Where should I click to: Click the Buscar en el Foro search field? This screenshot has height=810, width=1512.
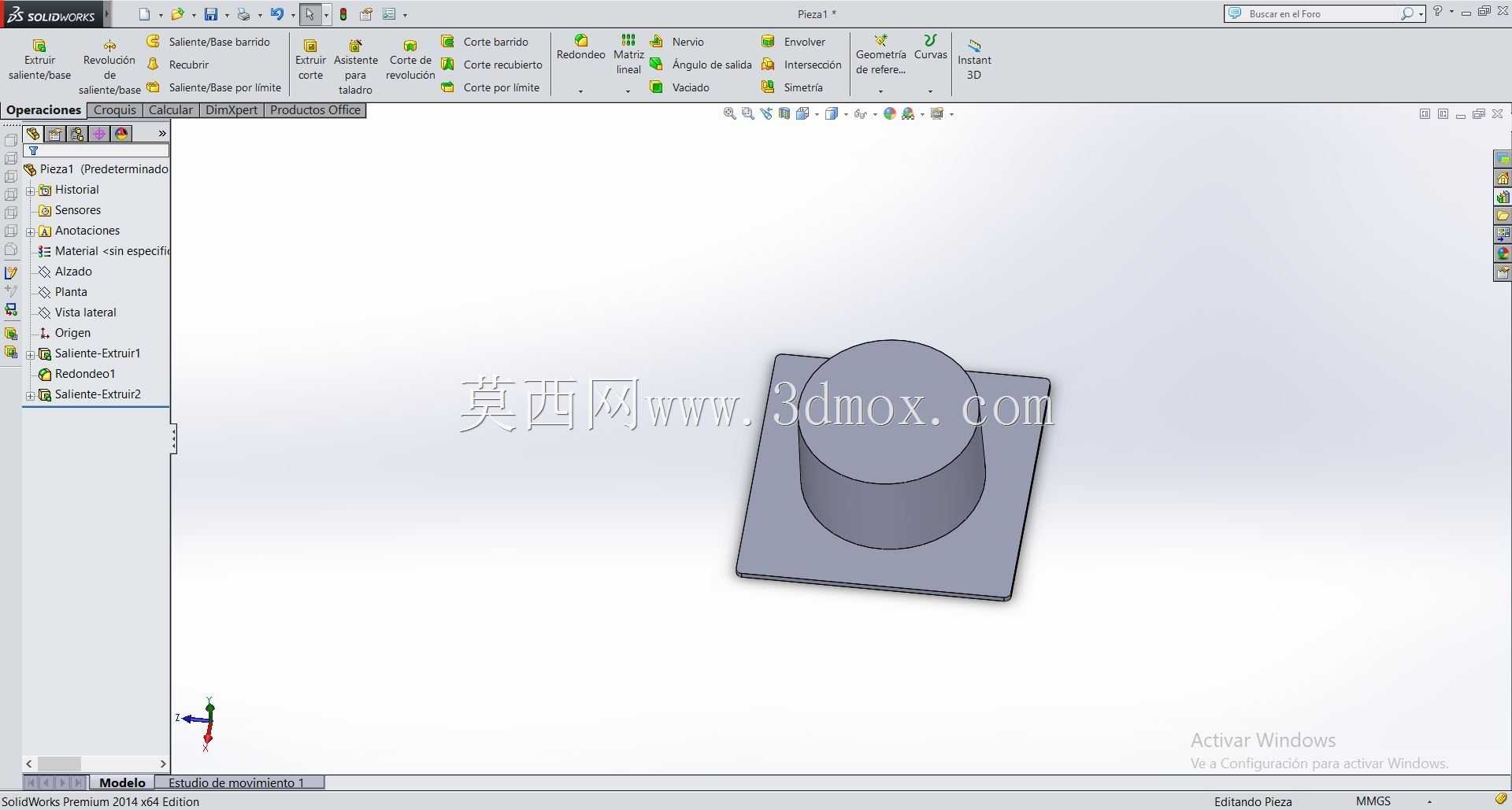1323,13
